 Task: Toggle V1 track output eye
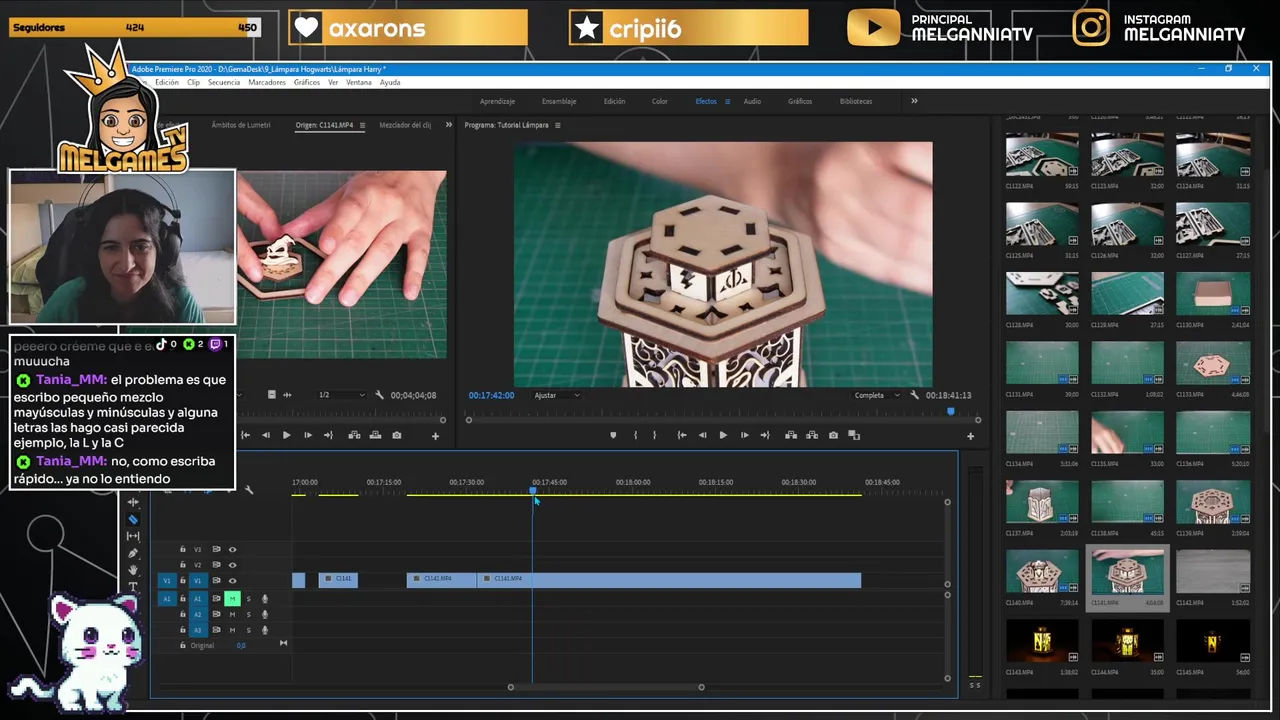point(232,581)
